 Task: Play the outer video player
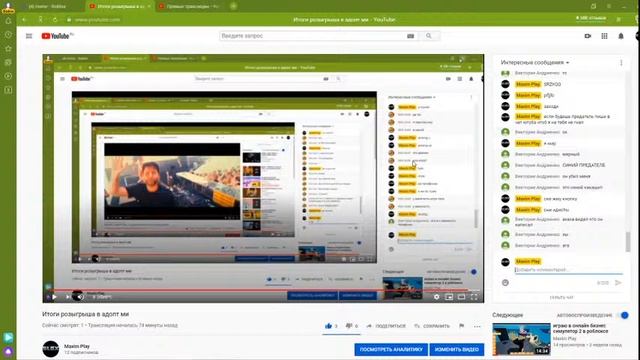(x=54, y=297)
